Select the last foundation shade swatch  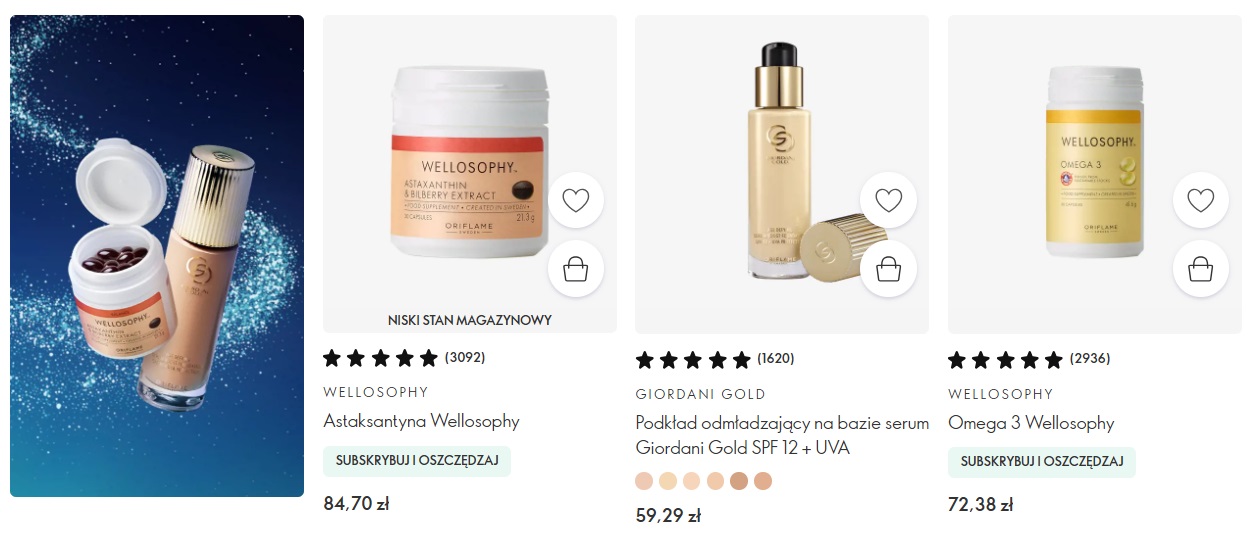[x=763, y=481]
